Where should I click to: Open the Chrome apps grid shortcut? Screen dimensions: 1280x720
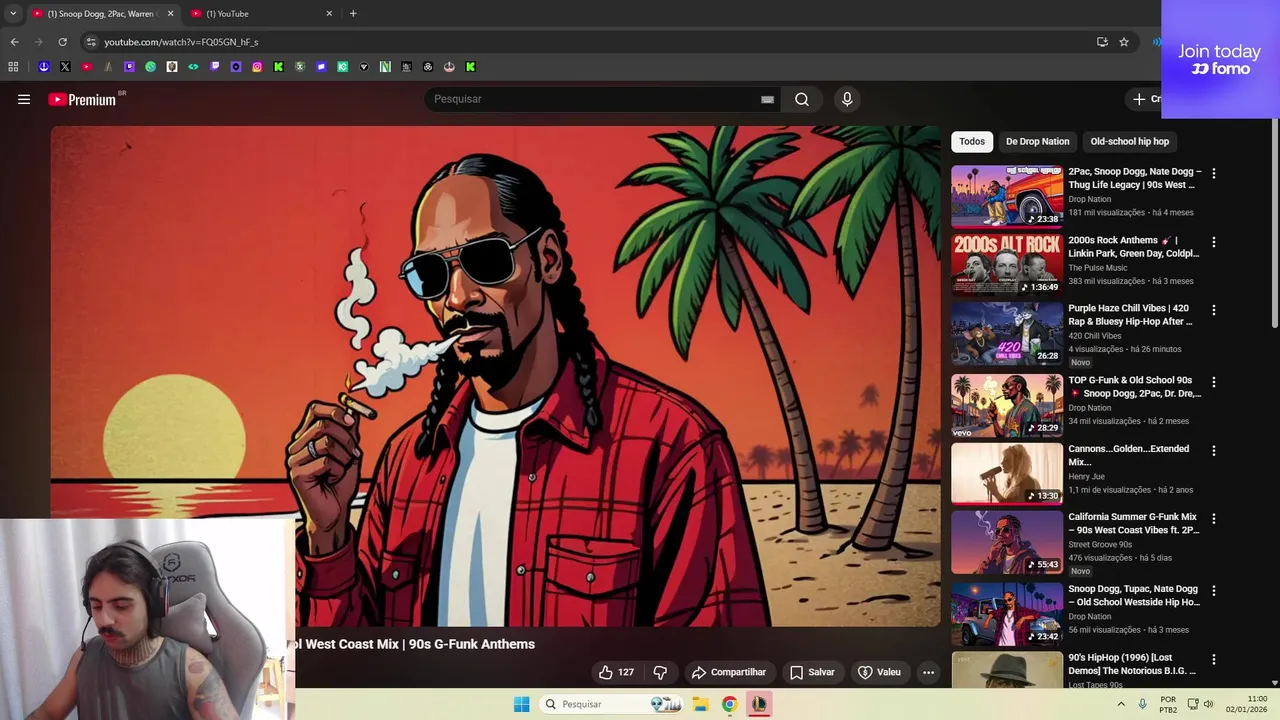tap(13, 67)
